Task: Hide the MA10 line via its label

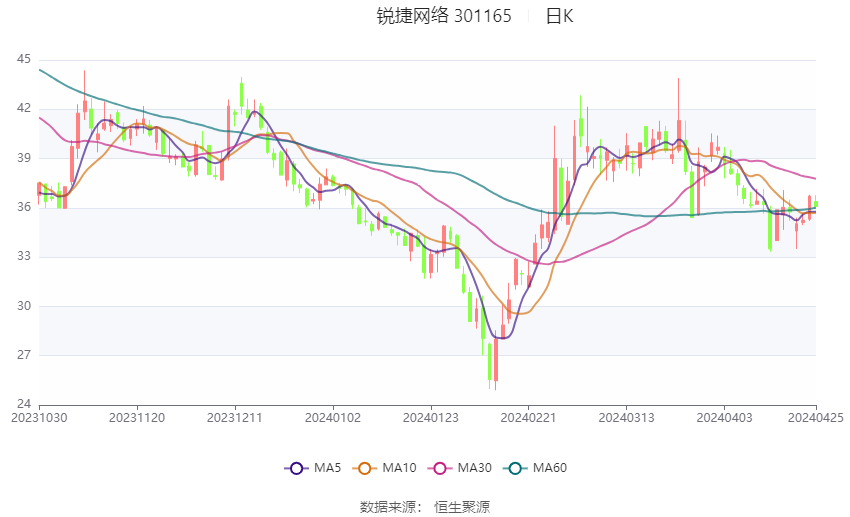Action: click(401, 468)
